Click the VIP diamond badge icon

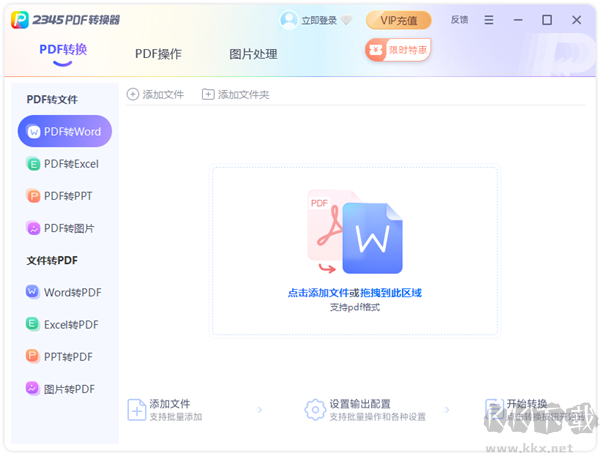[x=346, y=20]
